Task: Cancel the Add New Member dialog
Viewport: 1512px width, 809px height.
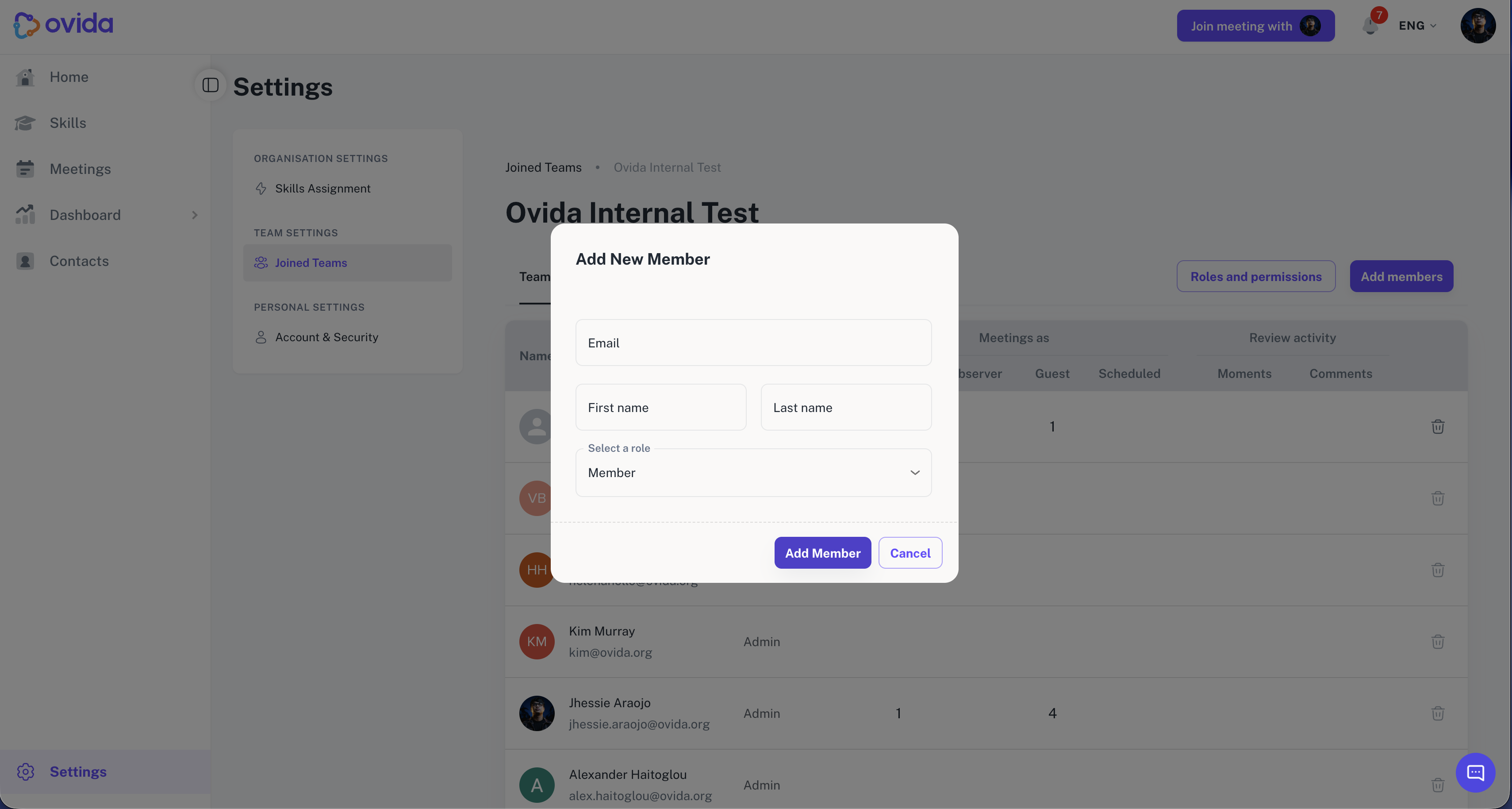Action: coord(910,553)
